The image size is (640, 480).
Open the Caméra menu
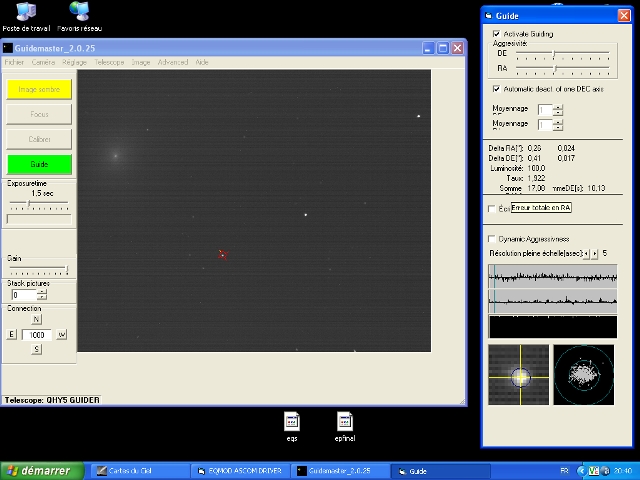coord(43,62)
